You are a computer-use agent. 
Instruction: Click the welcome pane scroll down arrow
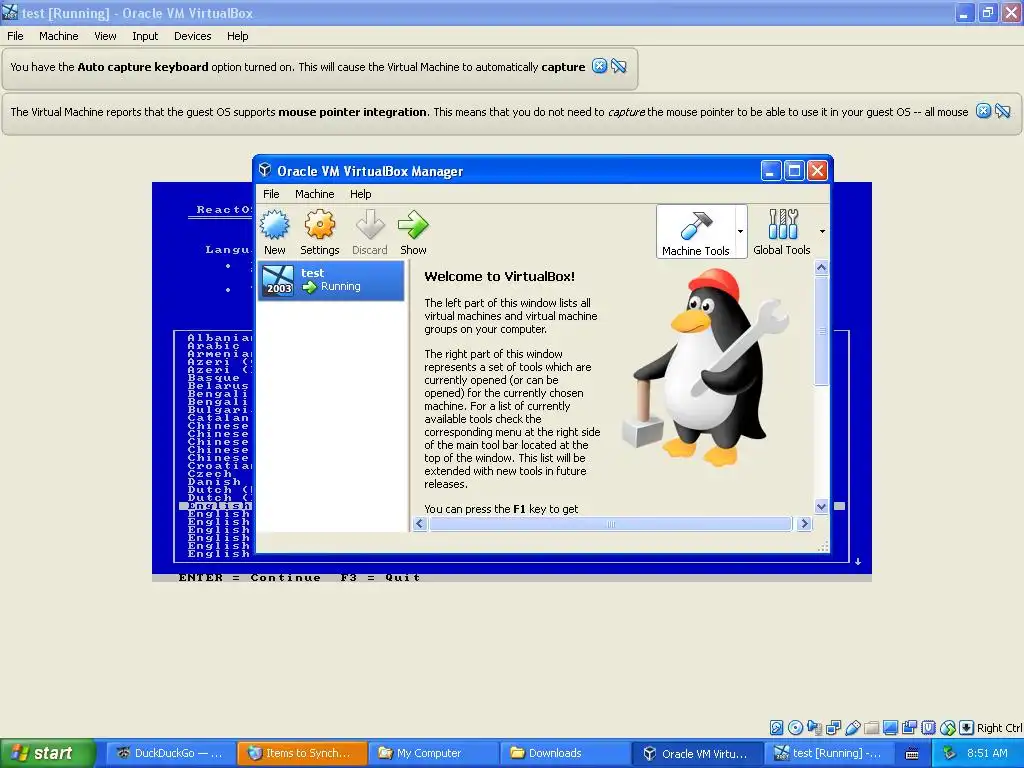(822, 506)
